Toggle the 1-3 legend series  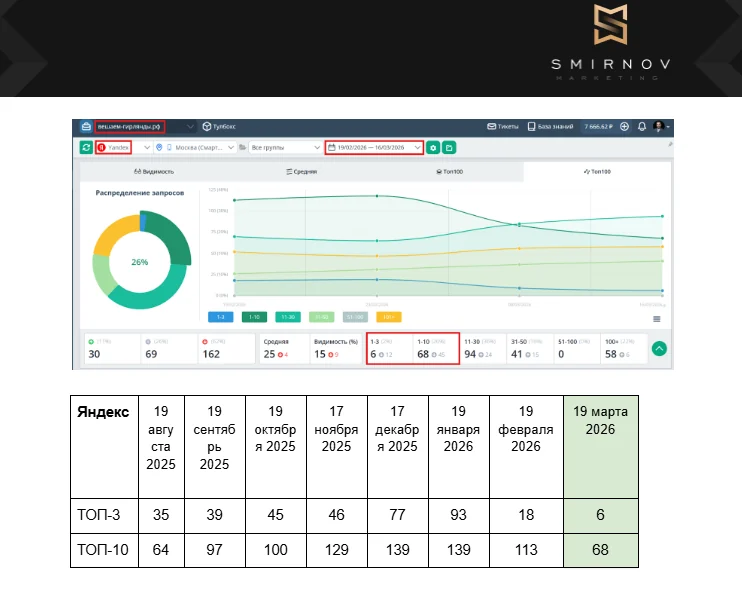click(x=221, y=317)
